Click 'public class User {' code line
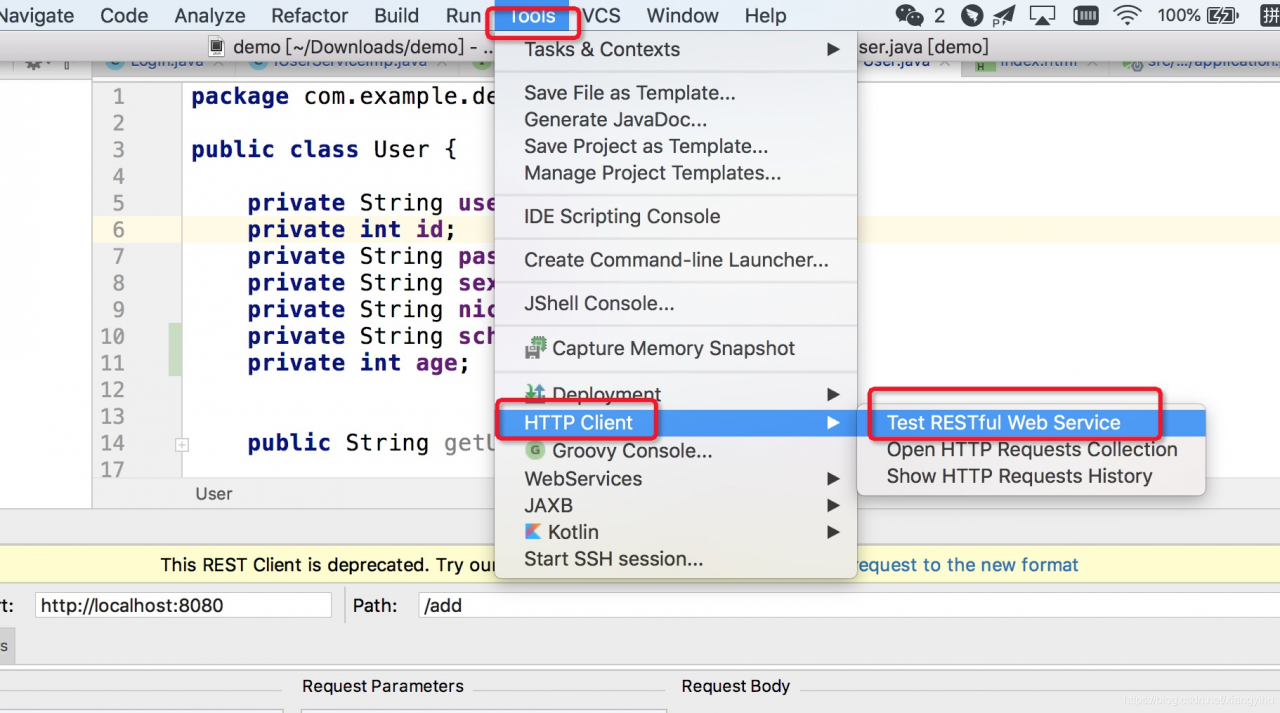Image resolution: width=1280 pixels, height=713 pixels. (324, 149)
